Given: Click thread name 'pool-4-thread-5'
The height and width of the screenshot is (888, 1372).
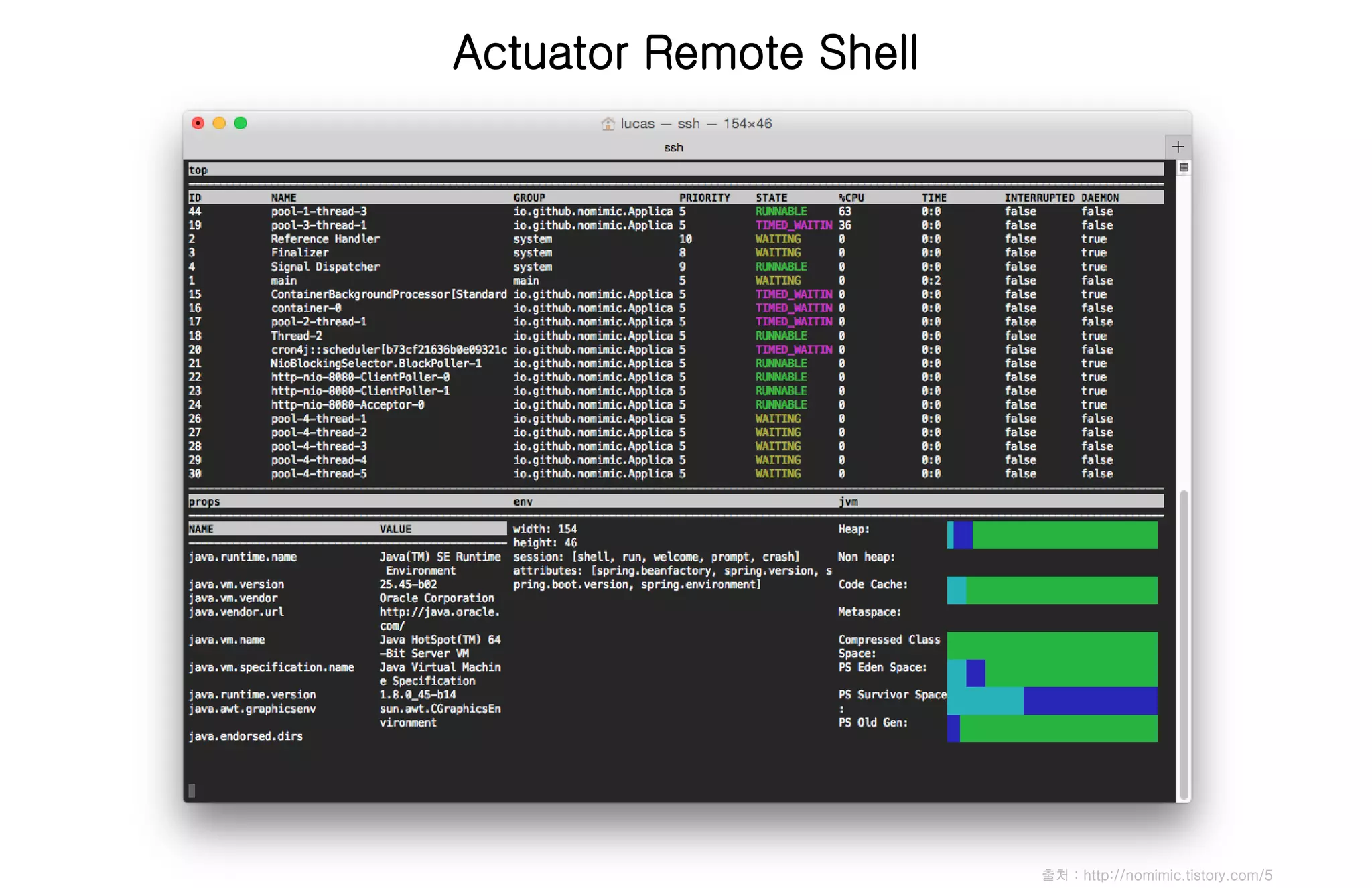Looking at the screenshot, I should [319, 473].
